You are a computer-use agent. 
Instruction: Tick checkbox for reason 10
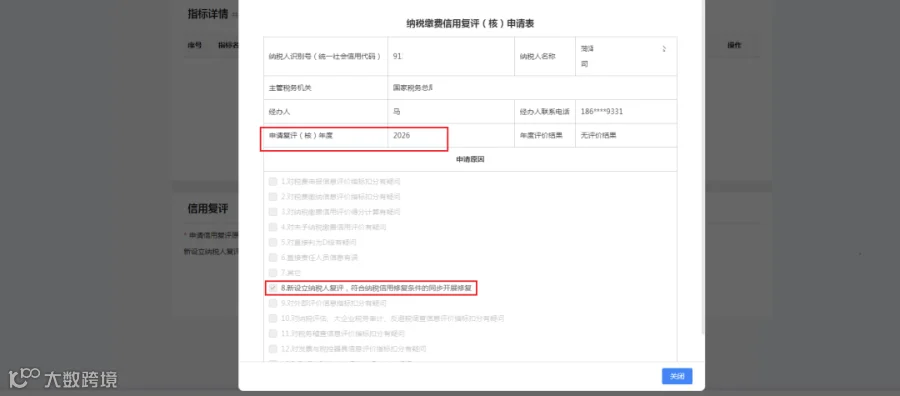pos(273,318)
